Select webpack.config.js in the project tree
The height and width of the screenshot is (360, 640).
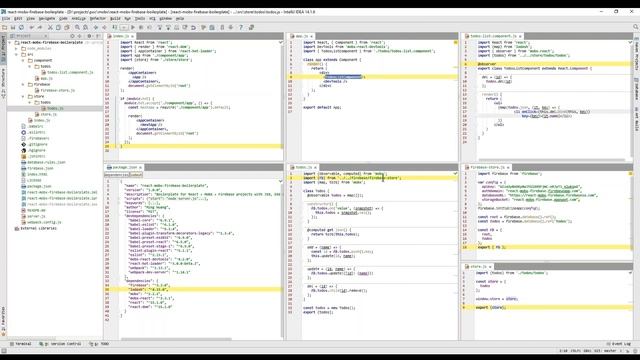(x=44, y=222)
